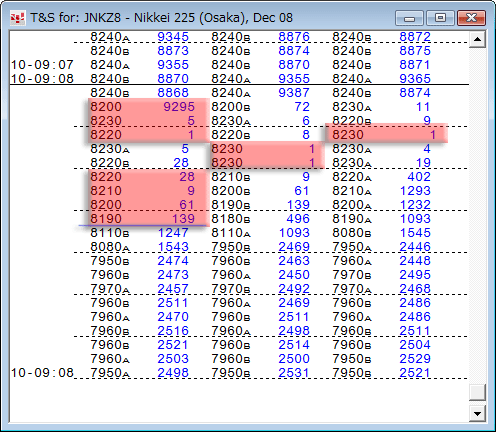Click price 8210A
Image resolution: width=496 pixels, height=432 pixels.
click(x=352, y=191)
